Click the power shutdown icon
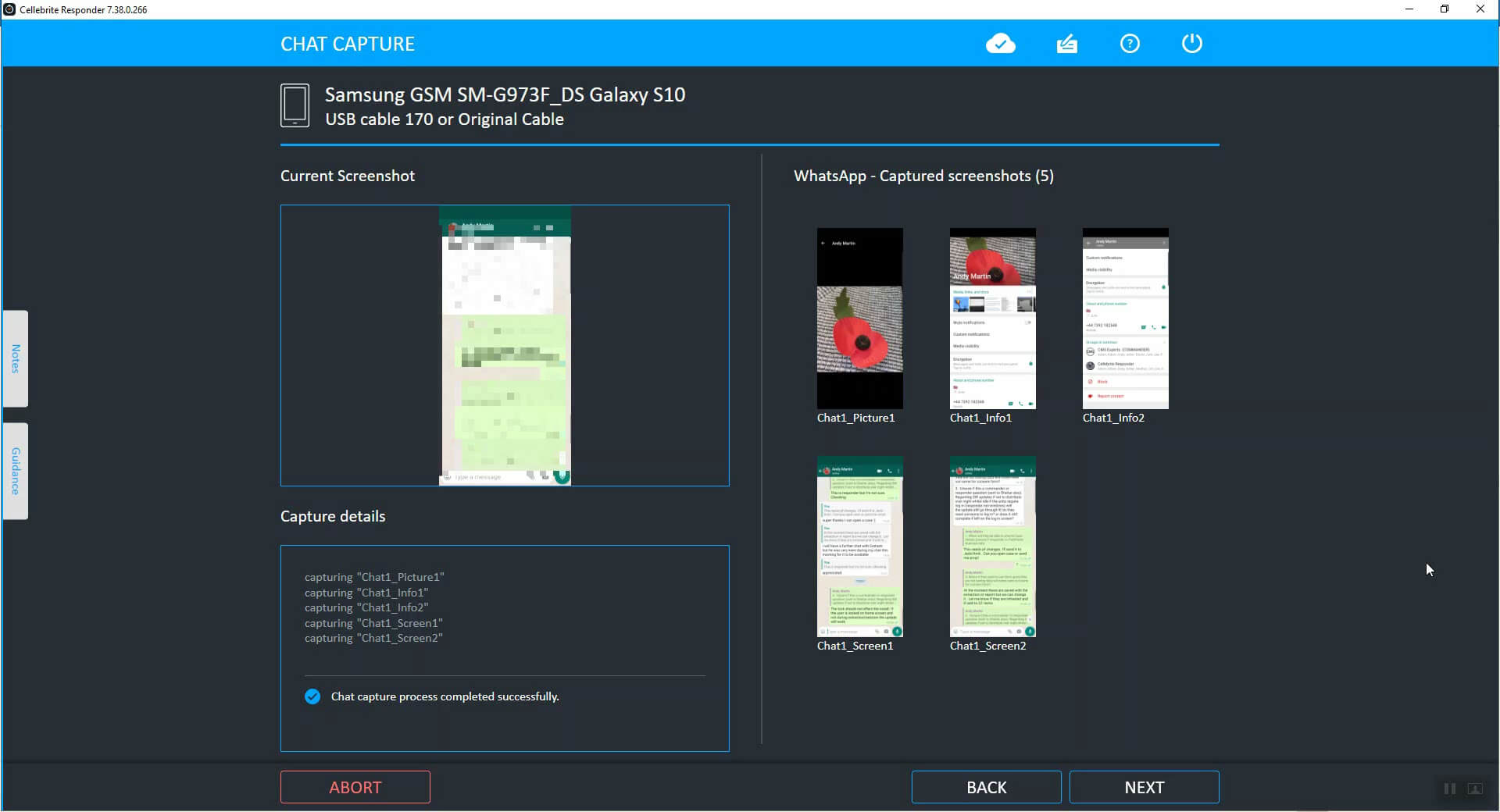Viewport: 1500px width, 812px height. 1191,43
